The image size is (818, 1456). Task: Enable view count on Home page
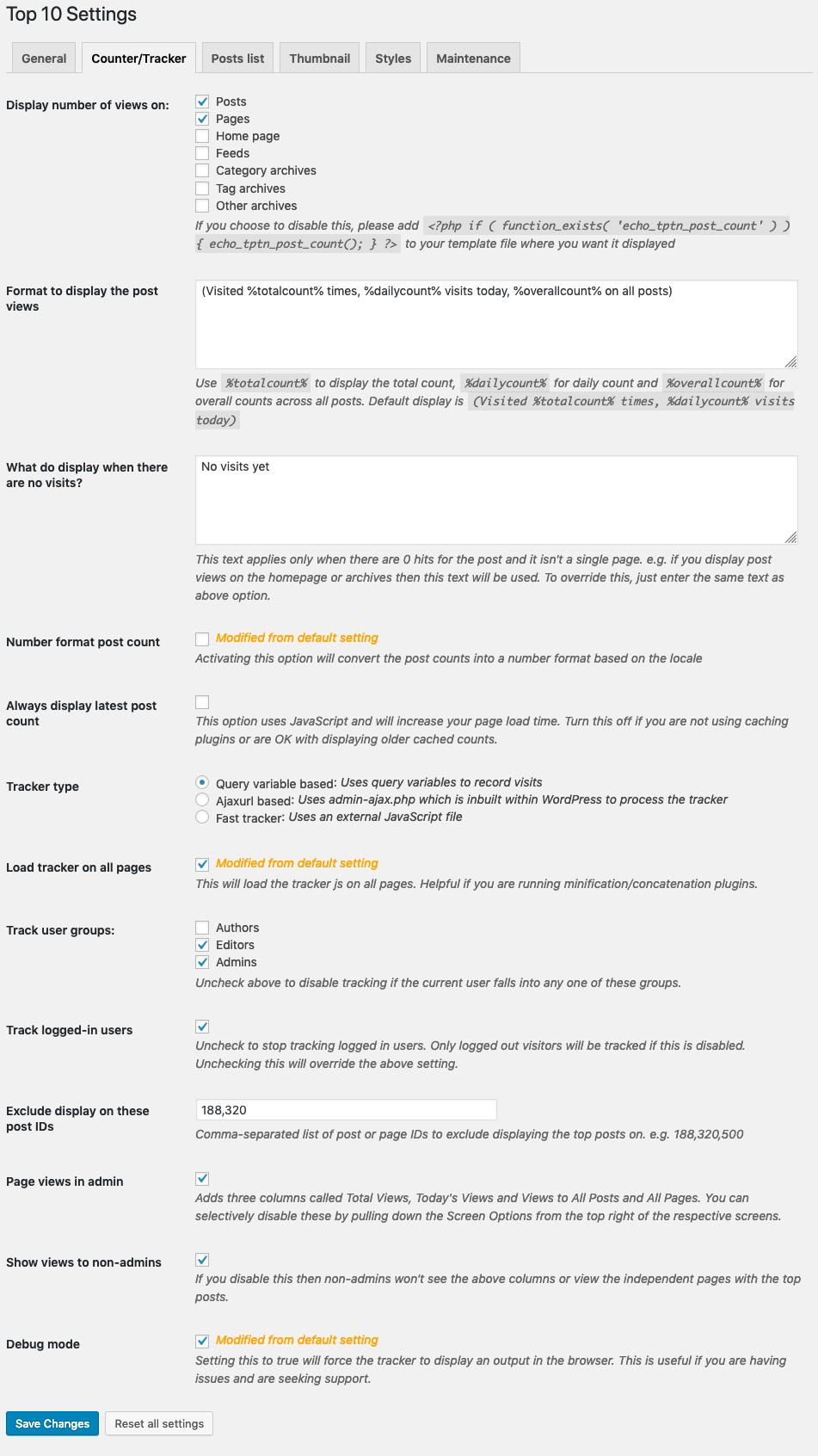tap(202, 136)
